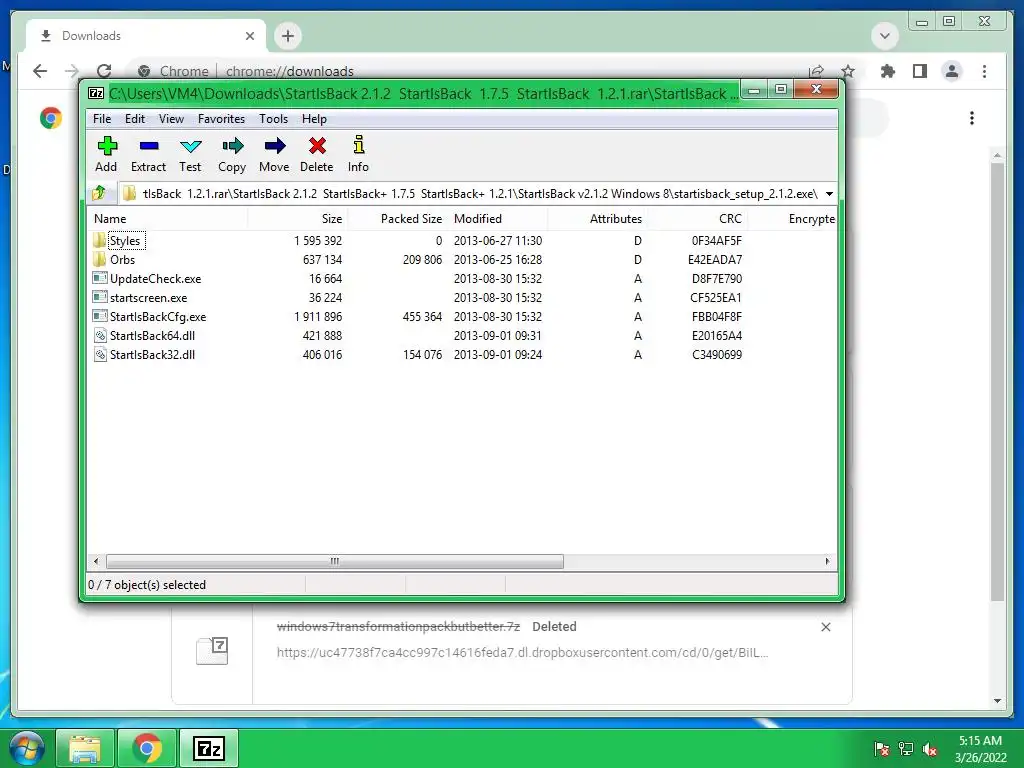This screenshot has width=1024, height=768.
Task: Sort by the Attributes column header
Action: [x=597, y=219]
